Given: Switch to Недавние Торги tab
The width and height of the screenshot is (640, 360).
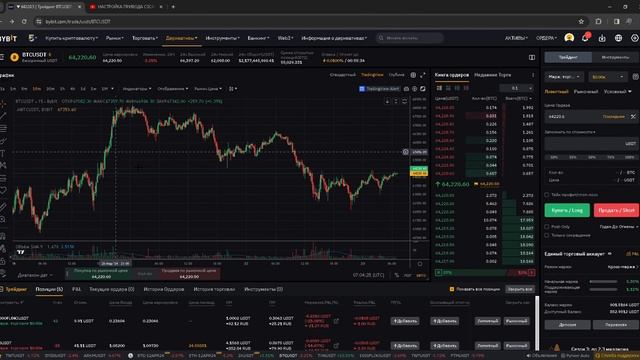Looking at the screenshot, I should [492, 75].
